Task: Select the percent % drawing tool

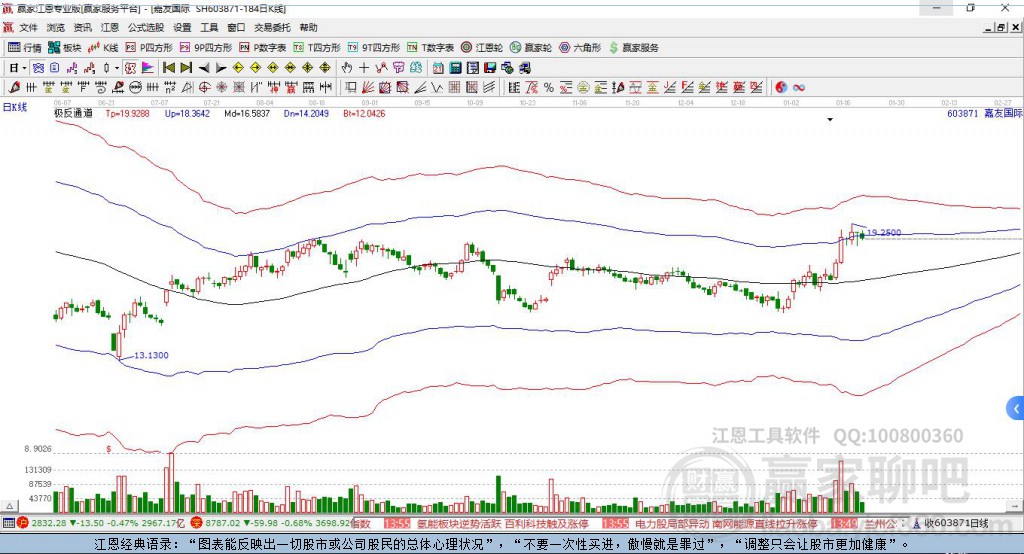Action: (549, 88)
